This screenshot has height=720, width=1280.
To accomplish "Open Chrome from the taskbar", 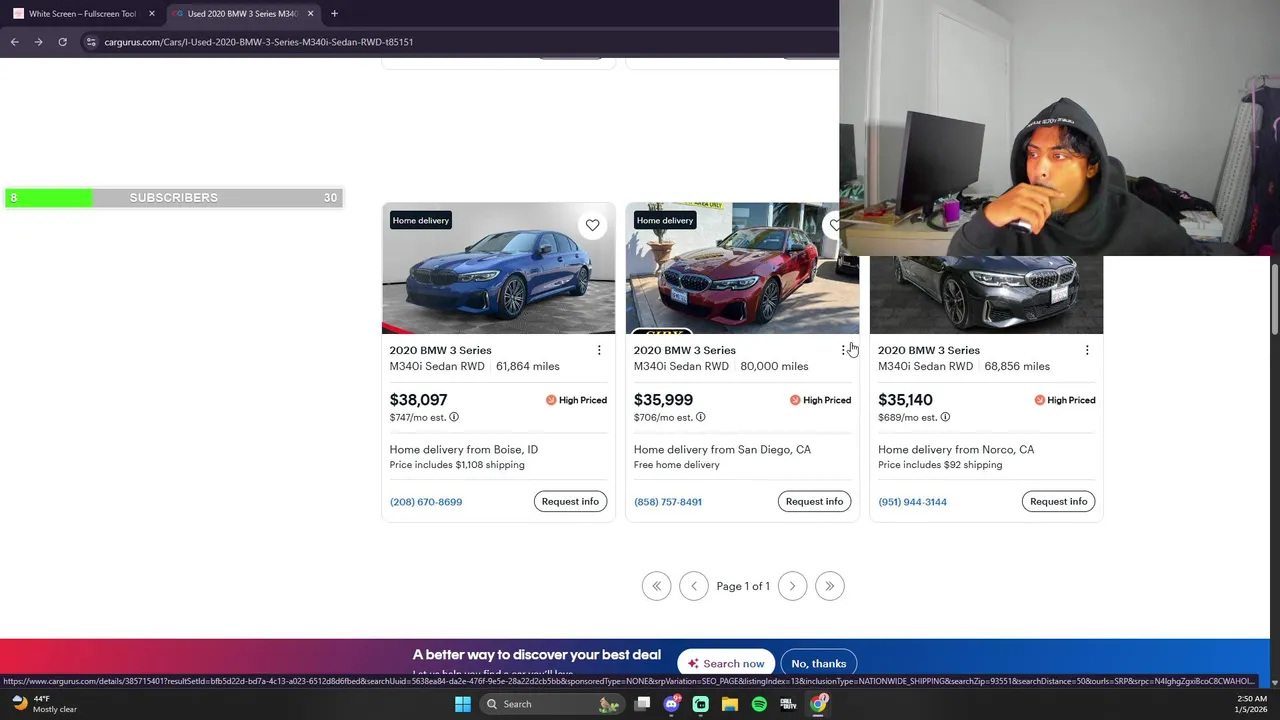I will pyautogui.click(x=818, y=704).
